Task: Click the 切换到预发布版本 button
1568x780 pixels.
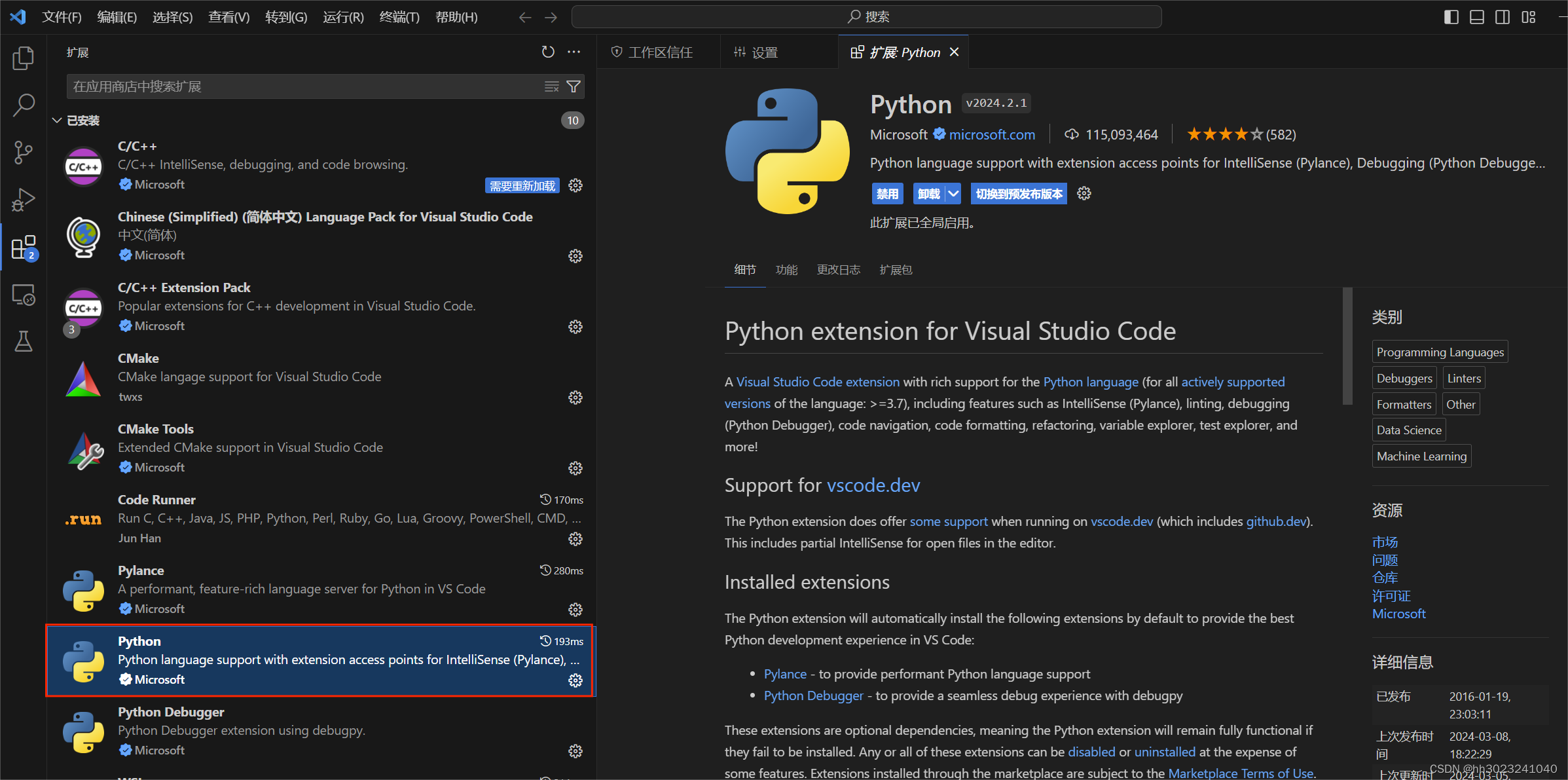Action: (x=1018, y=193)
